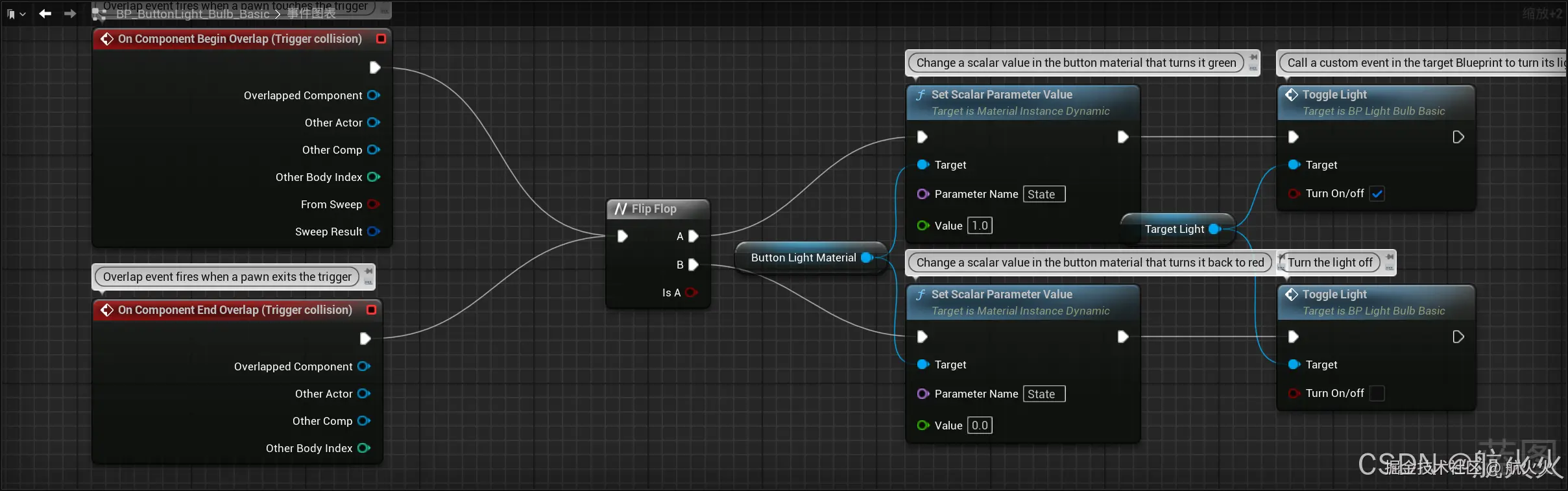This screenshot has height=491, width=1568.
Task: Click the 'pawn exits the trigger' comment bubble
Action: point(227,277)
